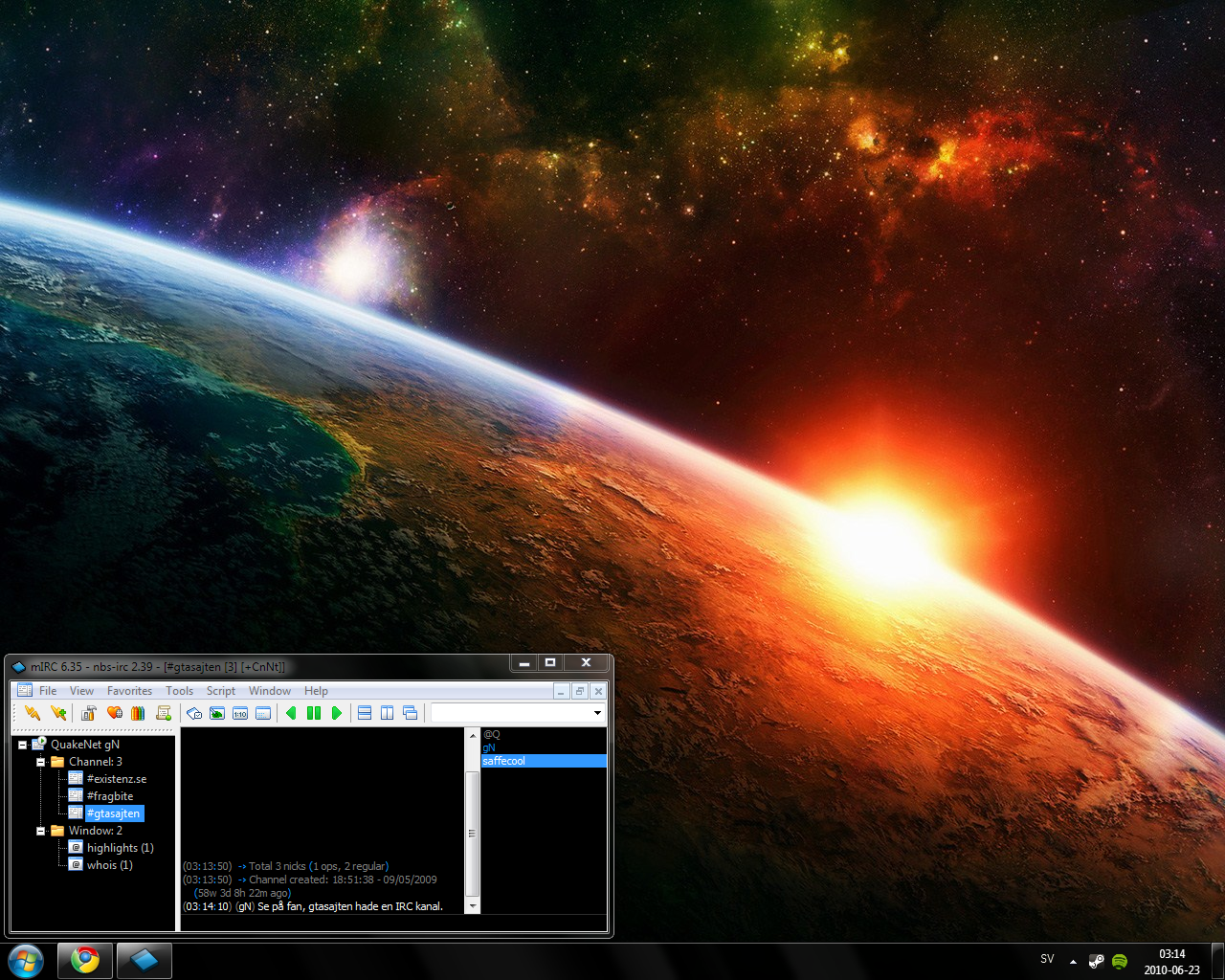The image size is (1225, 980).
Task: Launch Google Chrome from the taskbar
Action: 85,960
